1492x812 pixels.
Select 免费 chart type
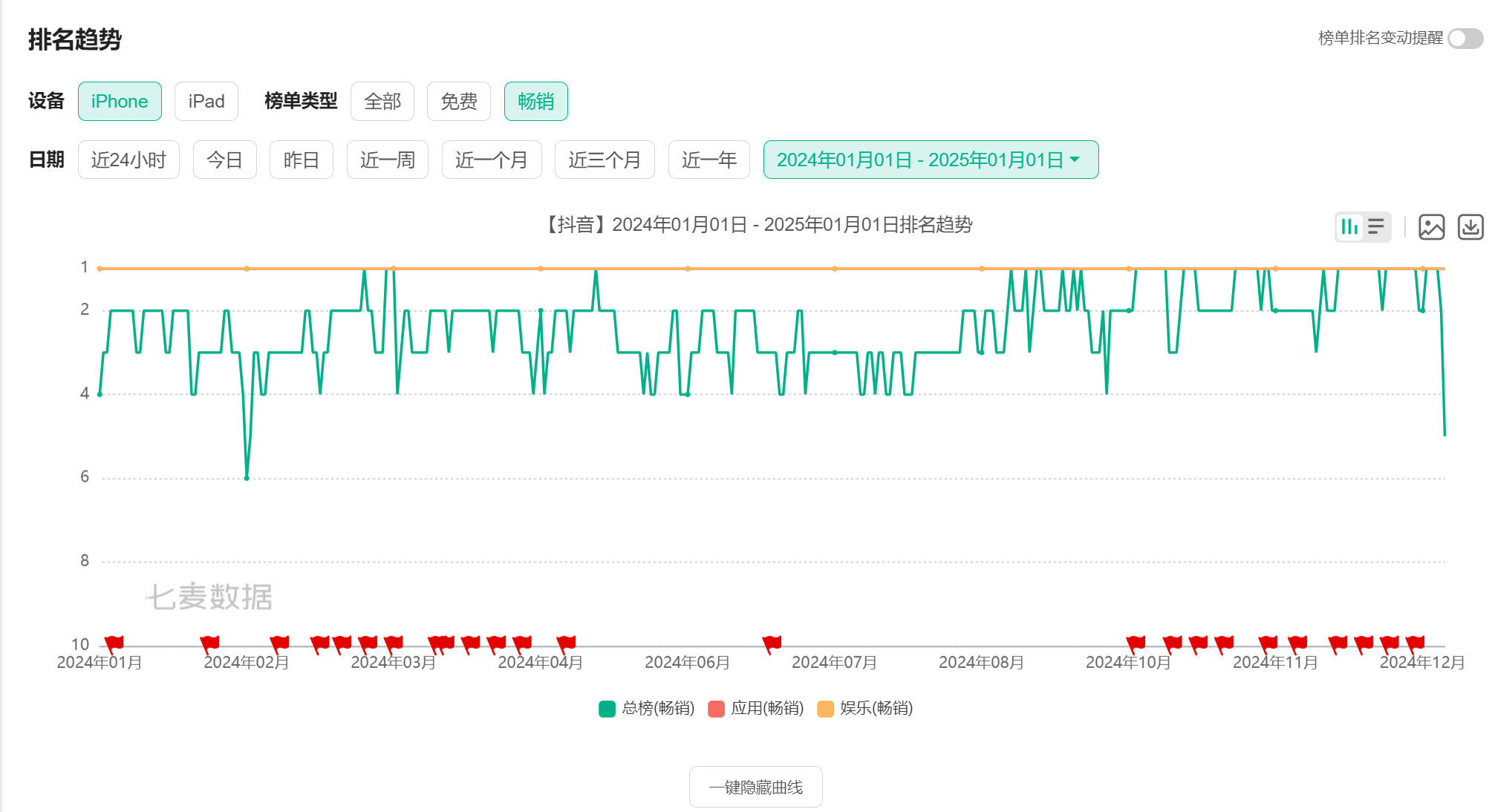click(x=458, y=102)
